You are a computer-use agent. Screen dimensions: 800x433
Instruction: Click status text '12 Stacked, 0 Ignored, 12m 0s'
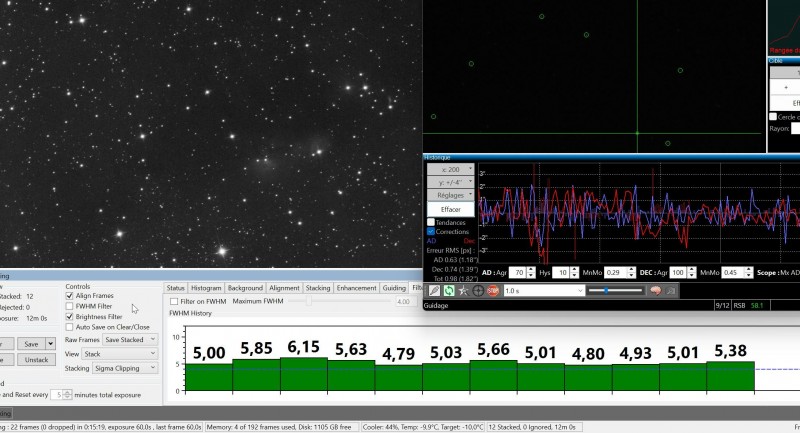click(x=532, y=427)
